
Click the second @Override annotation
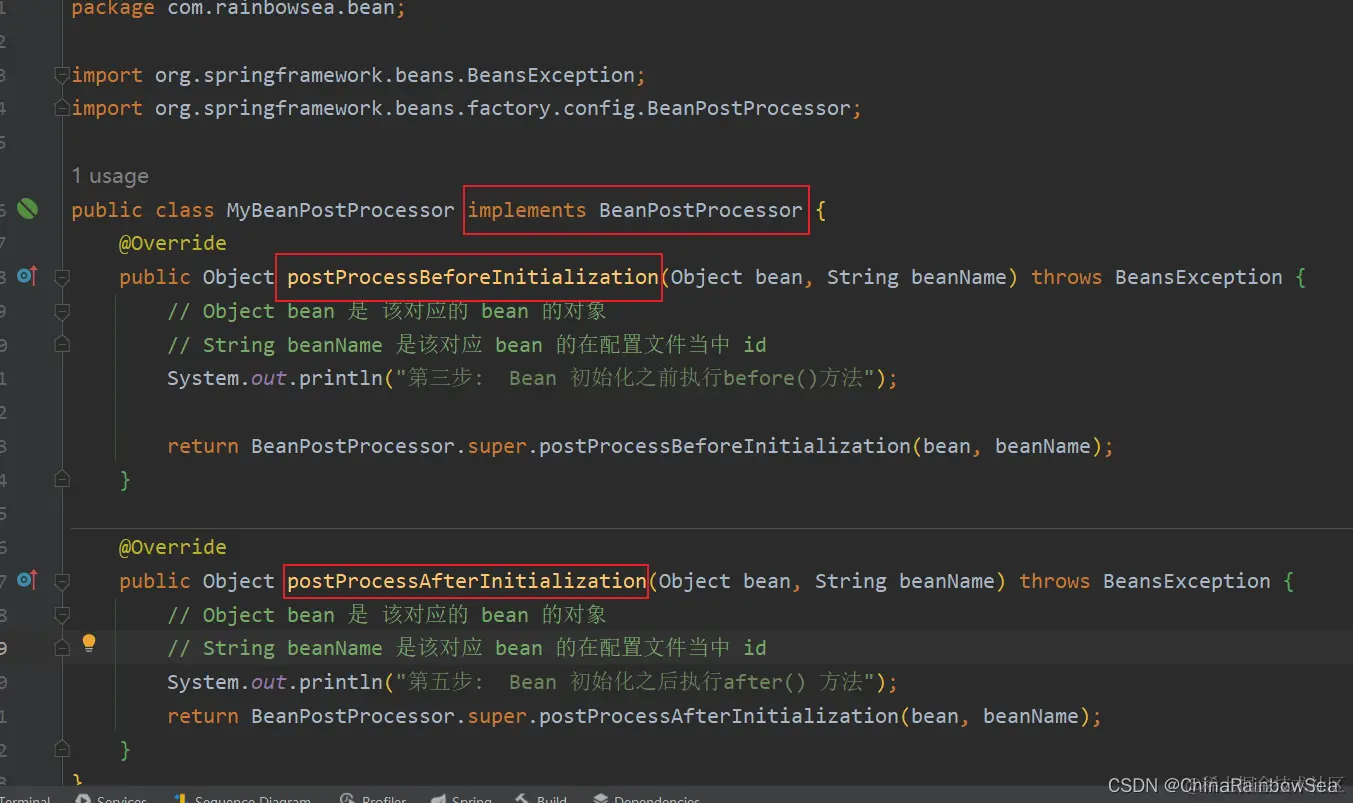[173, 547]
